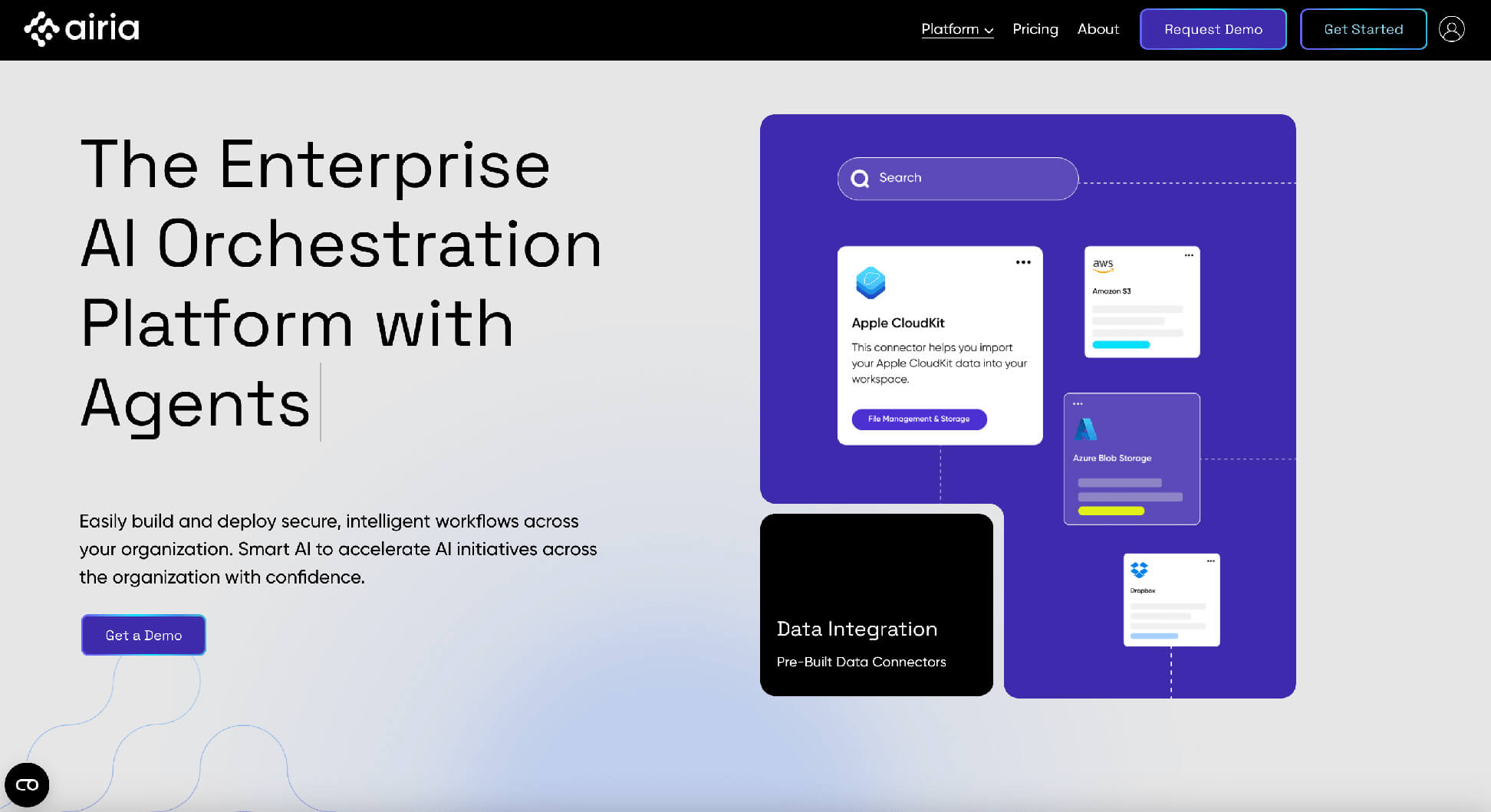
Task: Click the Pre-Built Data Connectors text
Action: click(x=861, y=662)
